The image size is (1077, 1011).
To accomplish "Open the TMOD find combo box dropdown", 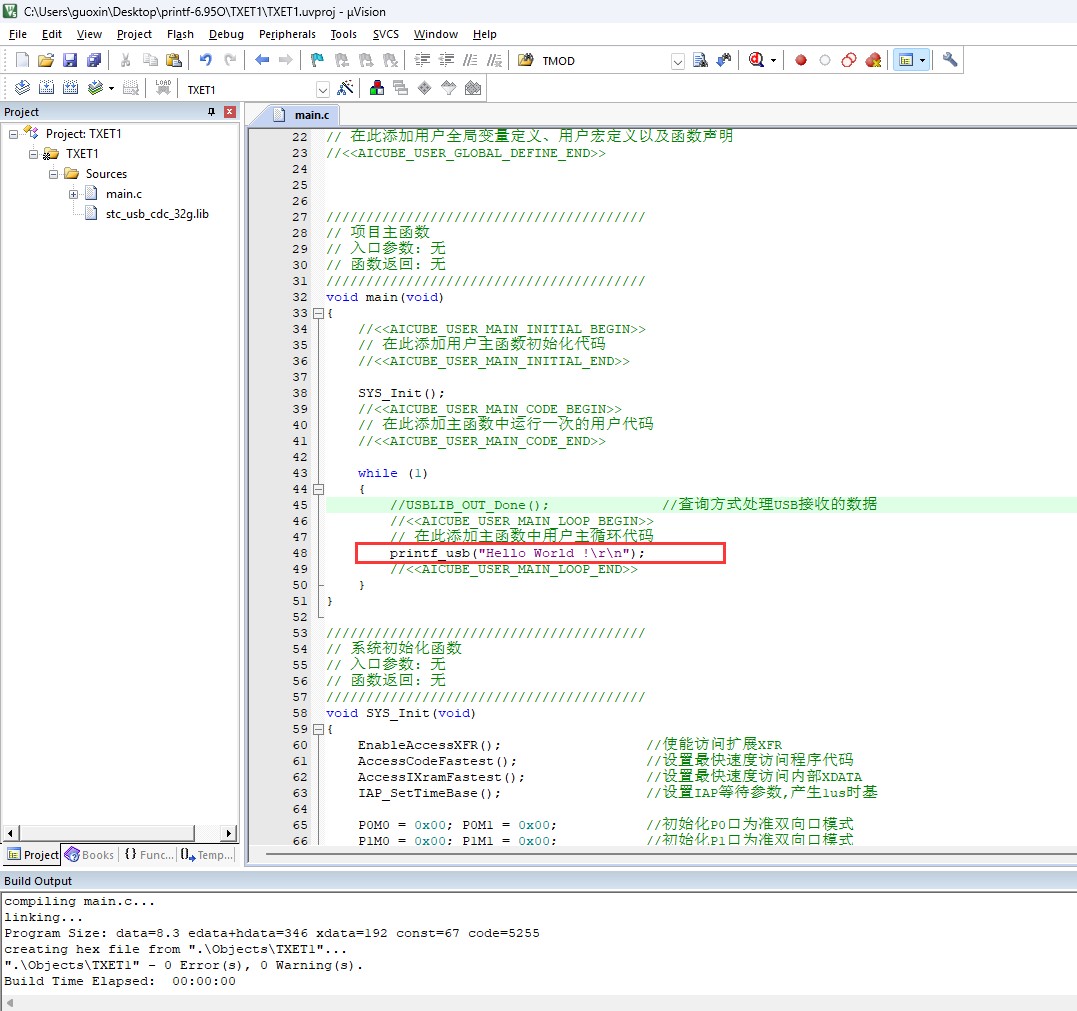I will (677, 61).
